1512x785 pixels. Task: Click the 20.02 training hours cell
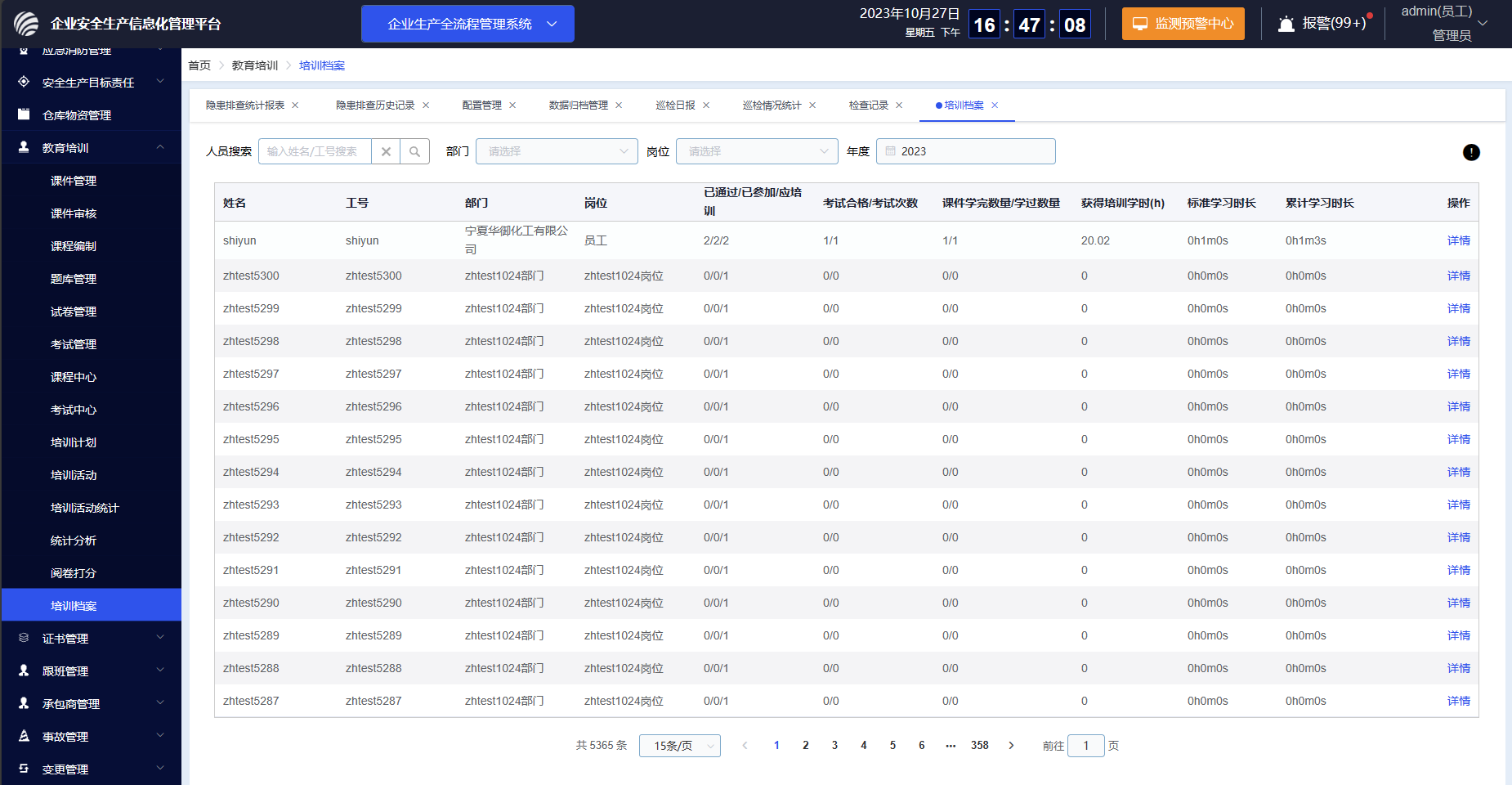(x=1096, y=240)
